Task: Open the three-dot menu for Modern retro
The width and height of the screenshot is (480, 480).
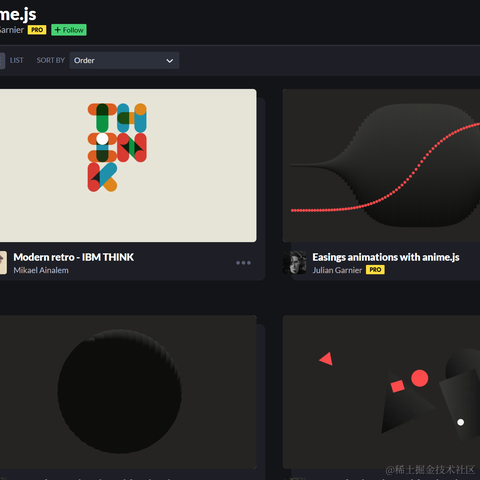Action: (x=243, y=263)
